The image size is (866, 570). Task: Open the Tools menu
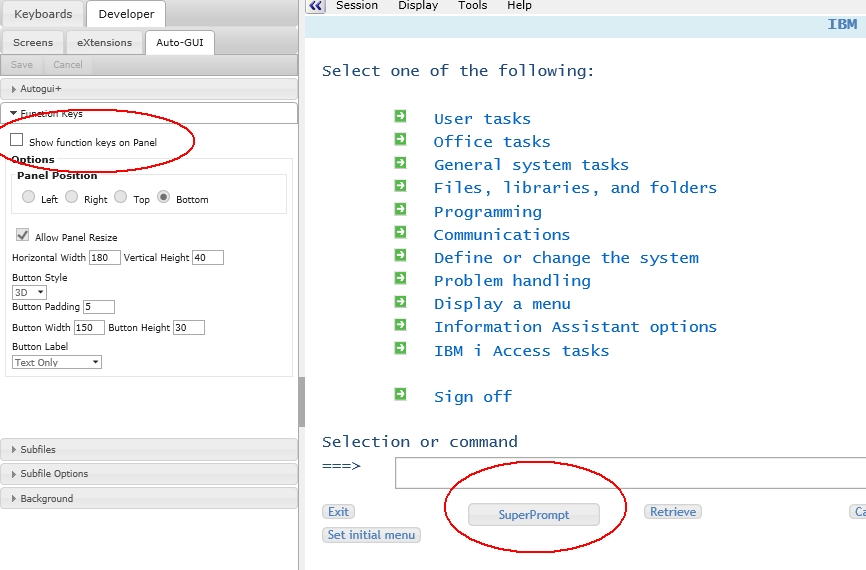click(472, 6)
